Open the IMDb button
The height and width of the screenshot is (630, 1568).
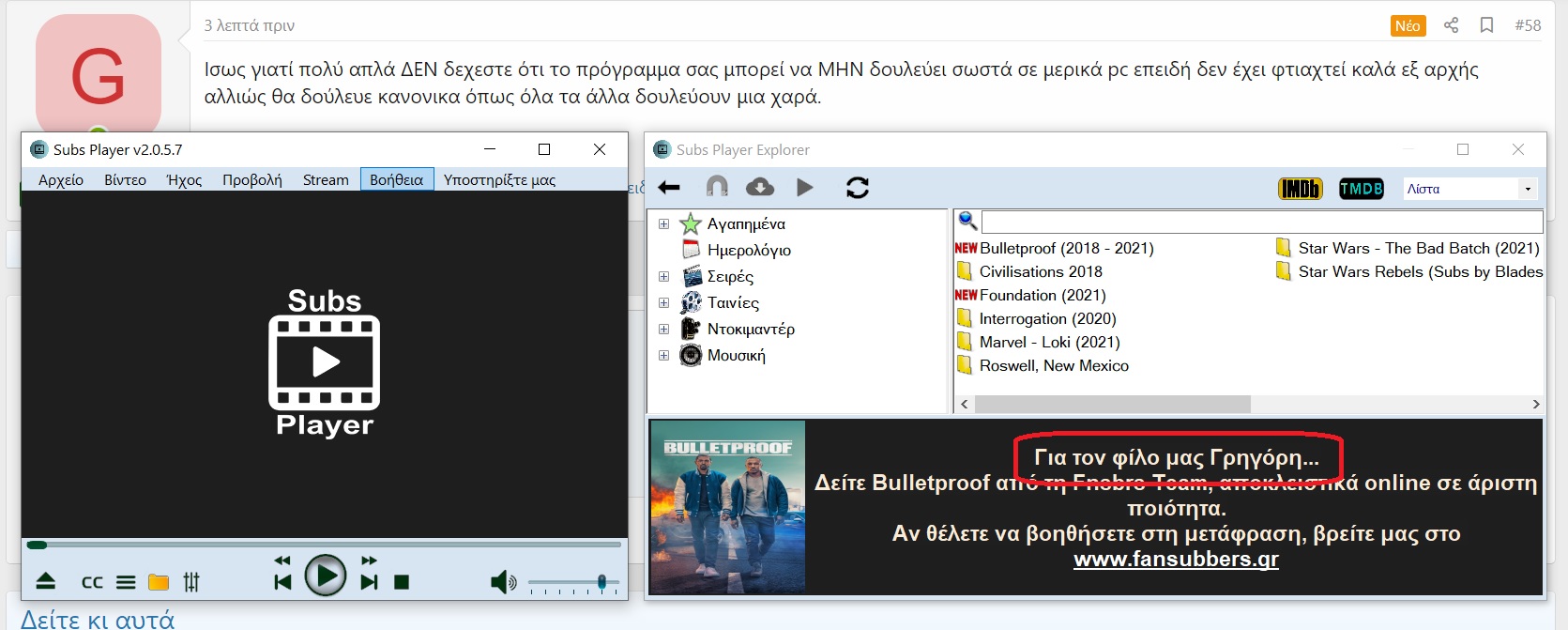1300,189
